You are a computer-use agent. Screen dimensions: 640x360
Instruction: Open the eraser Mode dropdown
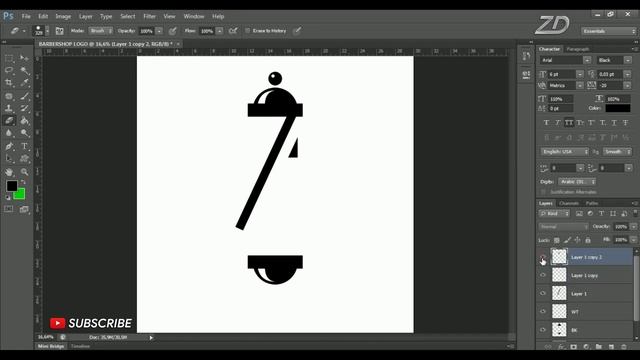pos(100,31)
